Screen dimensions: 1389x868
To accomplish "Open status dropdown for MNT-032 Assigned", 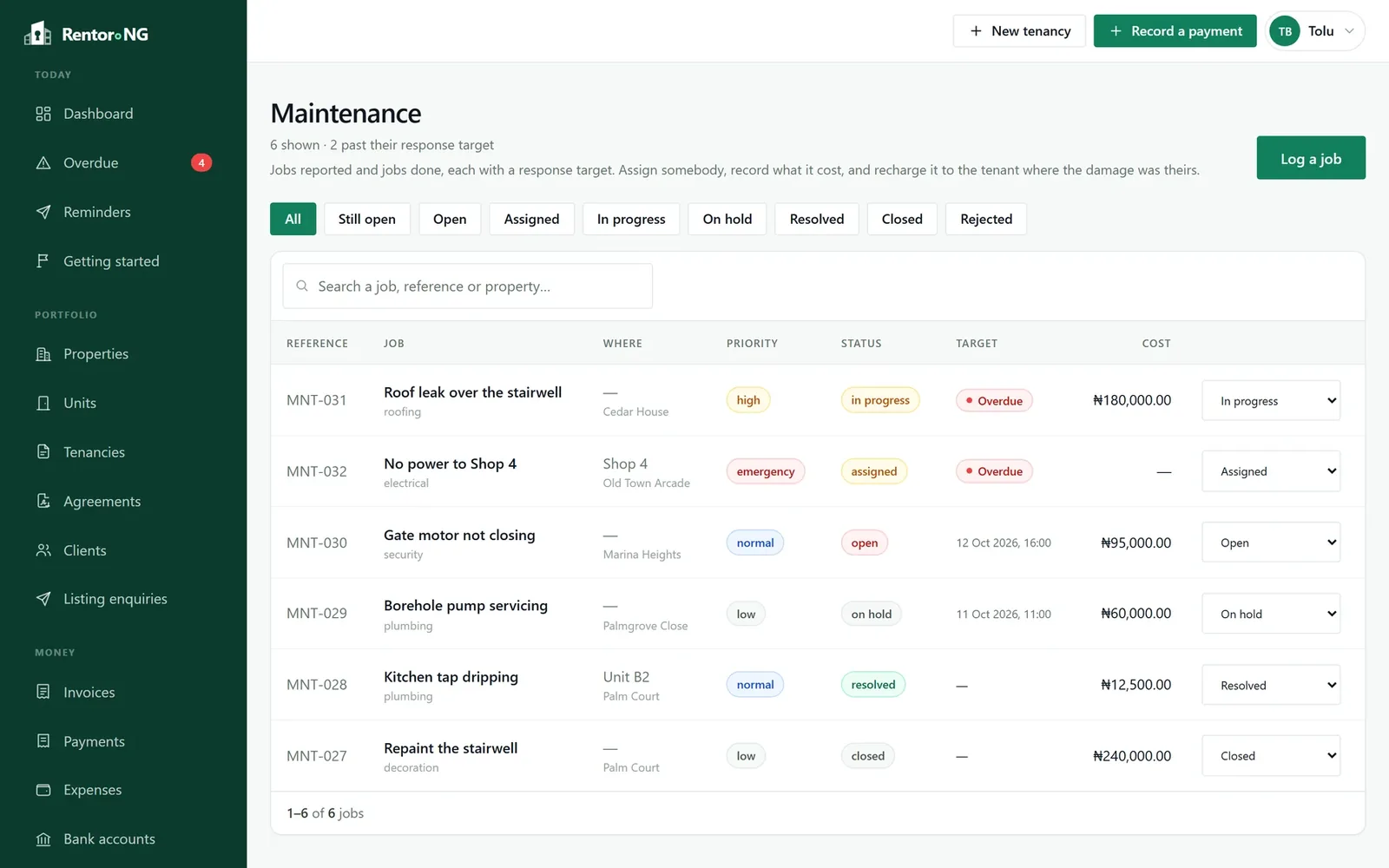I will [x=1271, y=471].
